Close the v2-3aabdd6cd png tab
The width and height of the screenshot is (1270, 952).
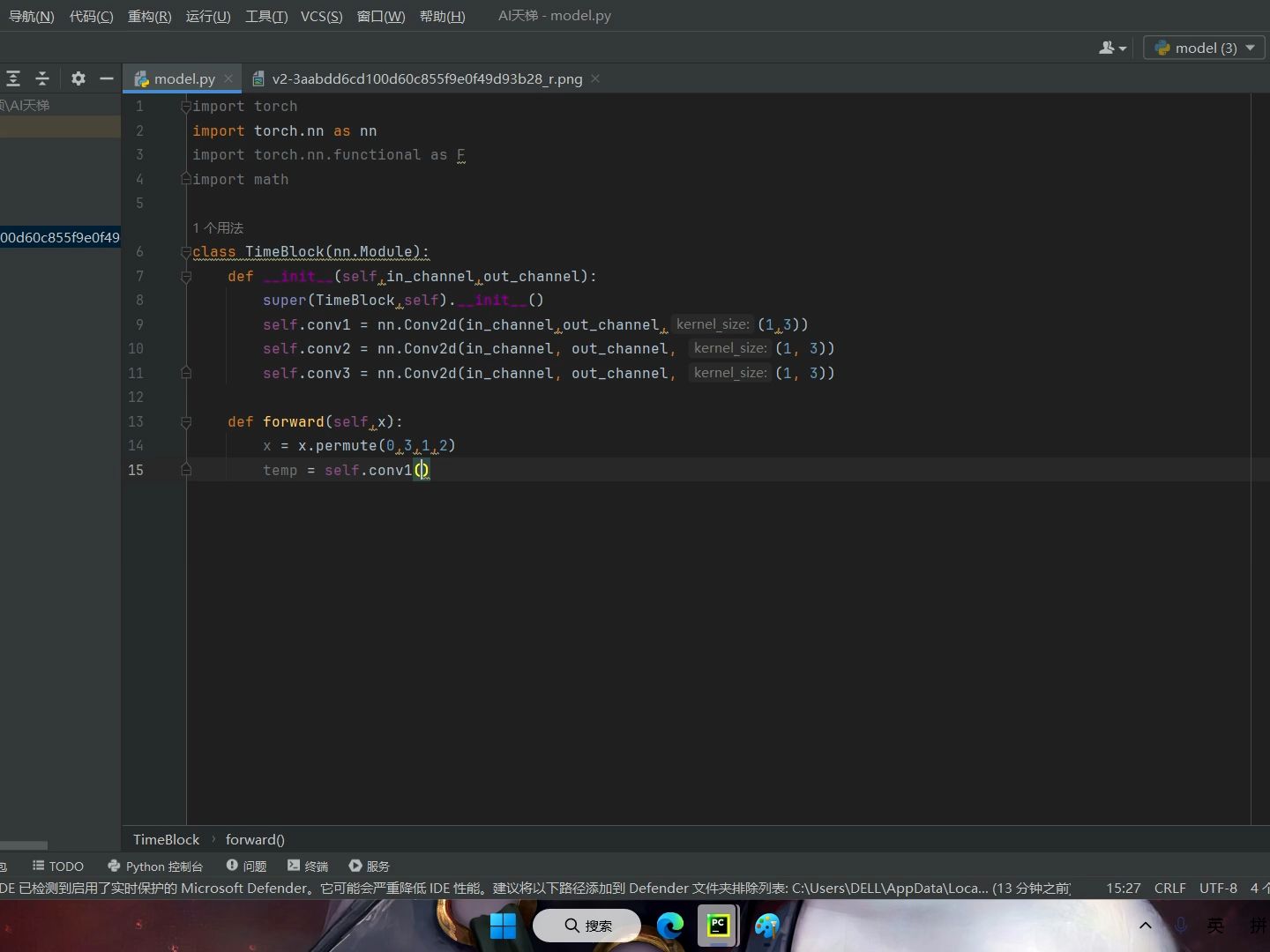click(595, 78)
